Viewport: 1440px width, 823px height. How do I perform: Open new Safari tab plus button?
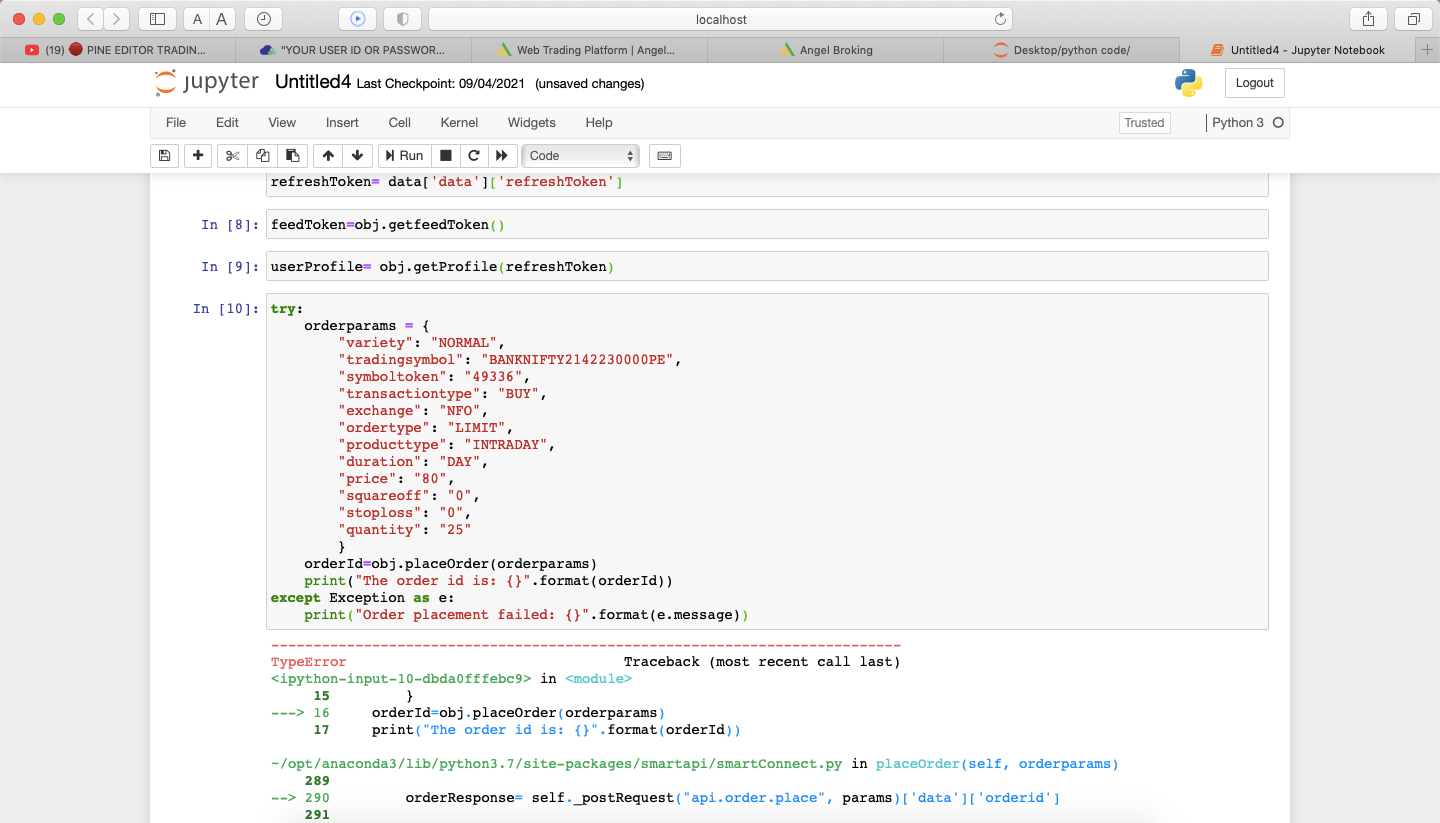[x=1427, y=50]
